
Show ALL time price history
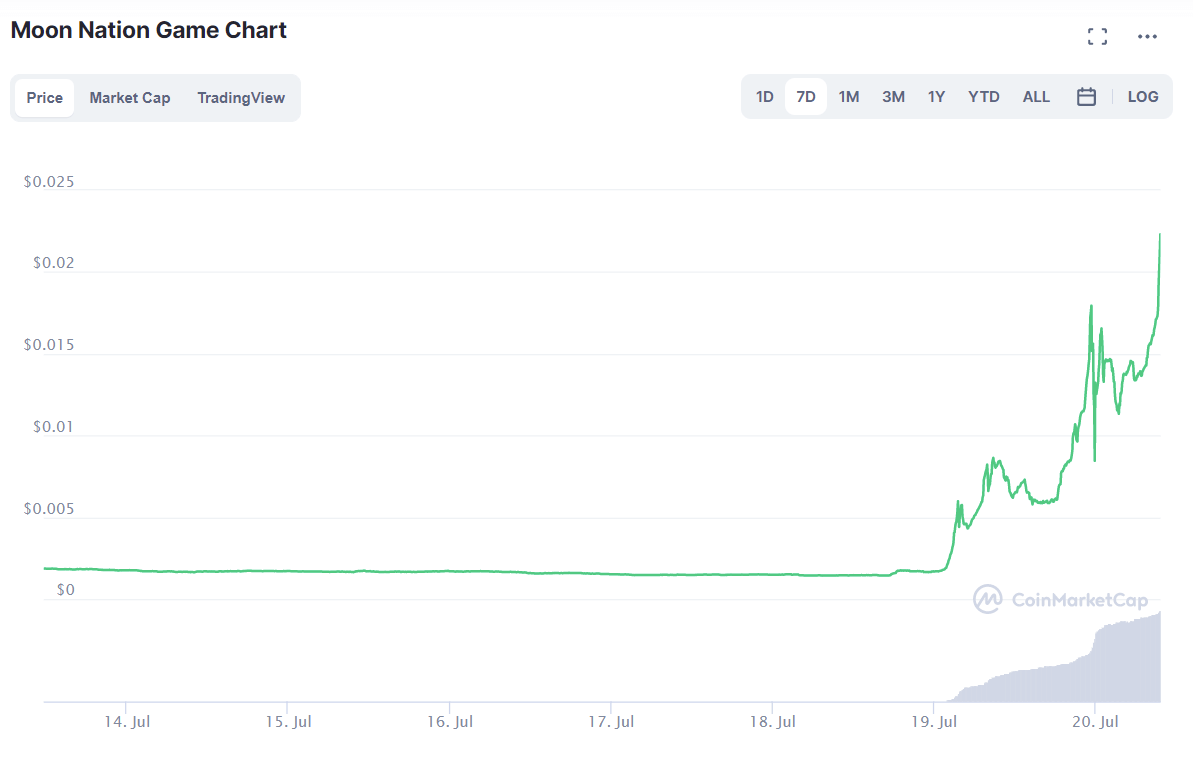[1036, 97]
